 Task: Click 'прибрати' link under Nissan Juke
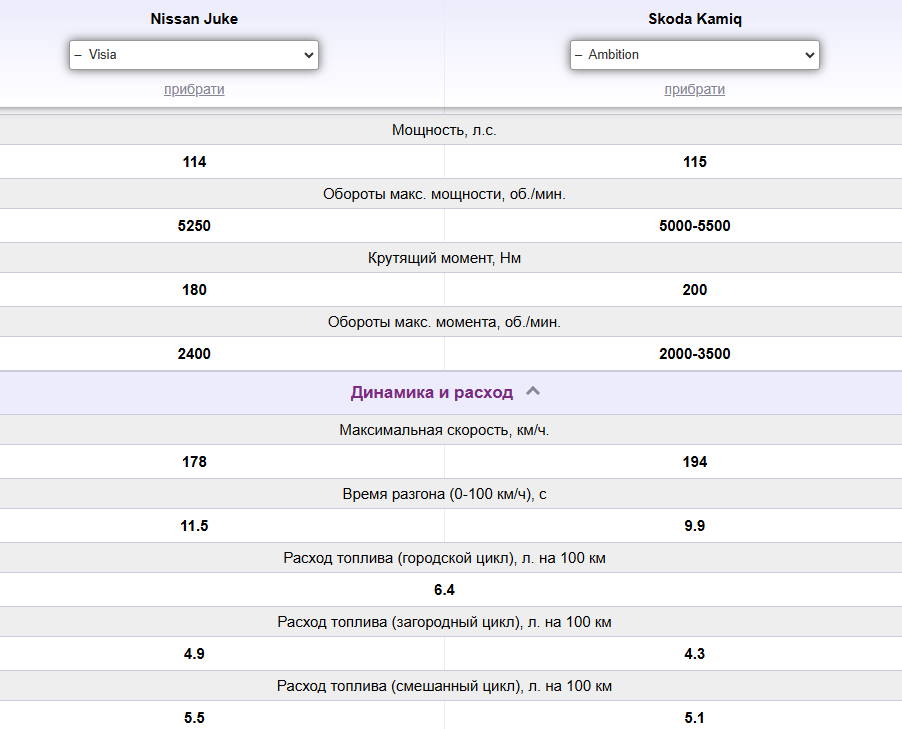click(x=194, y=89)
